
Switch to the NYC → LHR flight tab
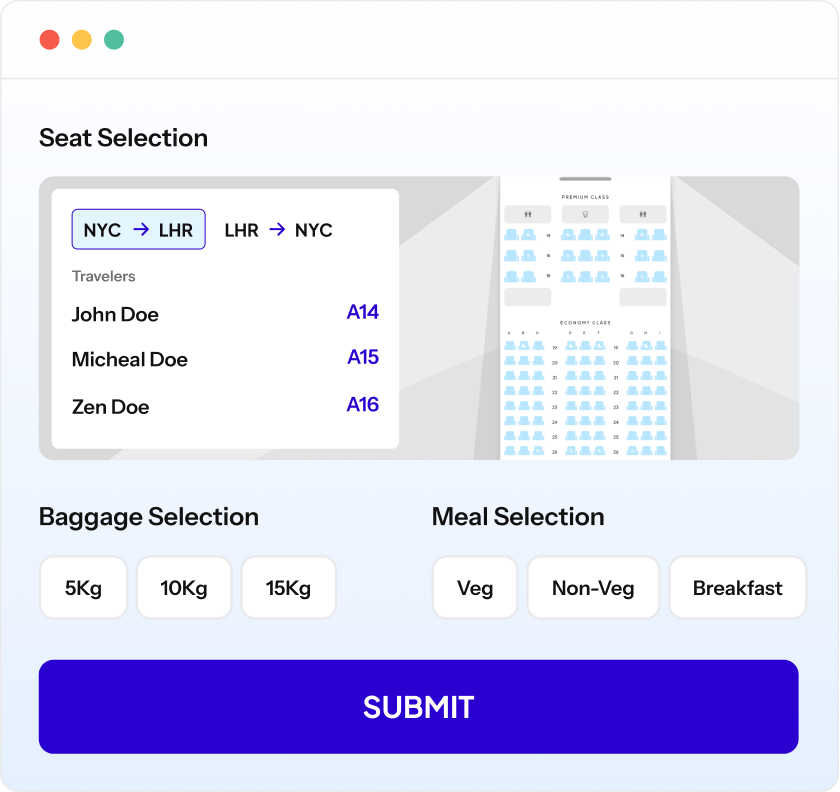pos(138,230)
